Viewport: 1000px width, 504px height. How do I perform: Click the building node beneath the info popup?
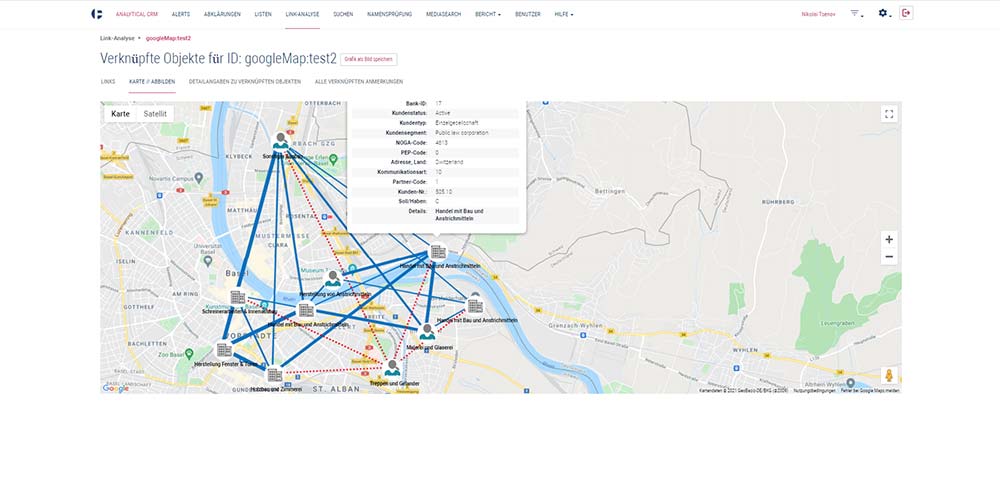coord(438,252)
